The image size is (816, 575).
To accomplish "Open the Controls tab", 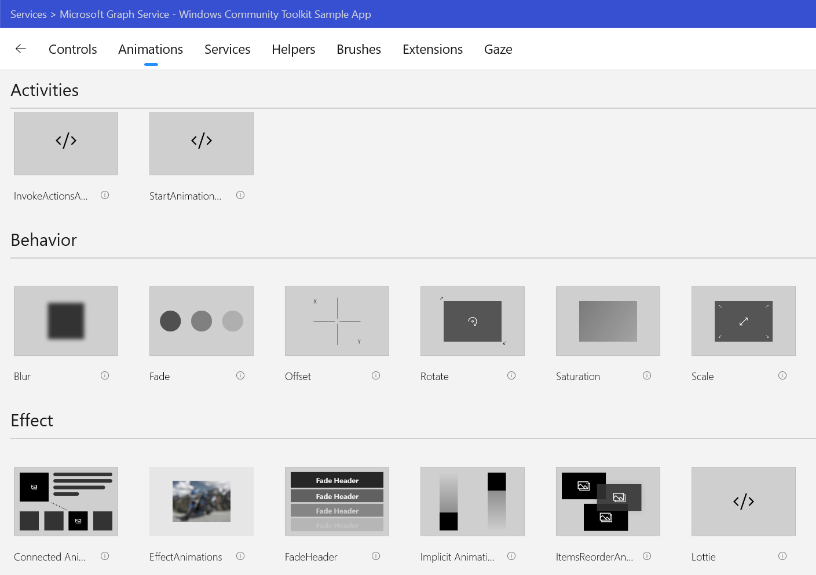I will point(72,49).
